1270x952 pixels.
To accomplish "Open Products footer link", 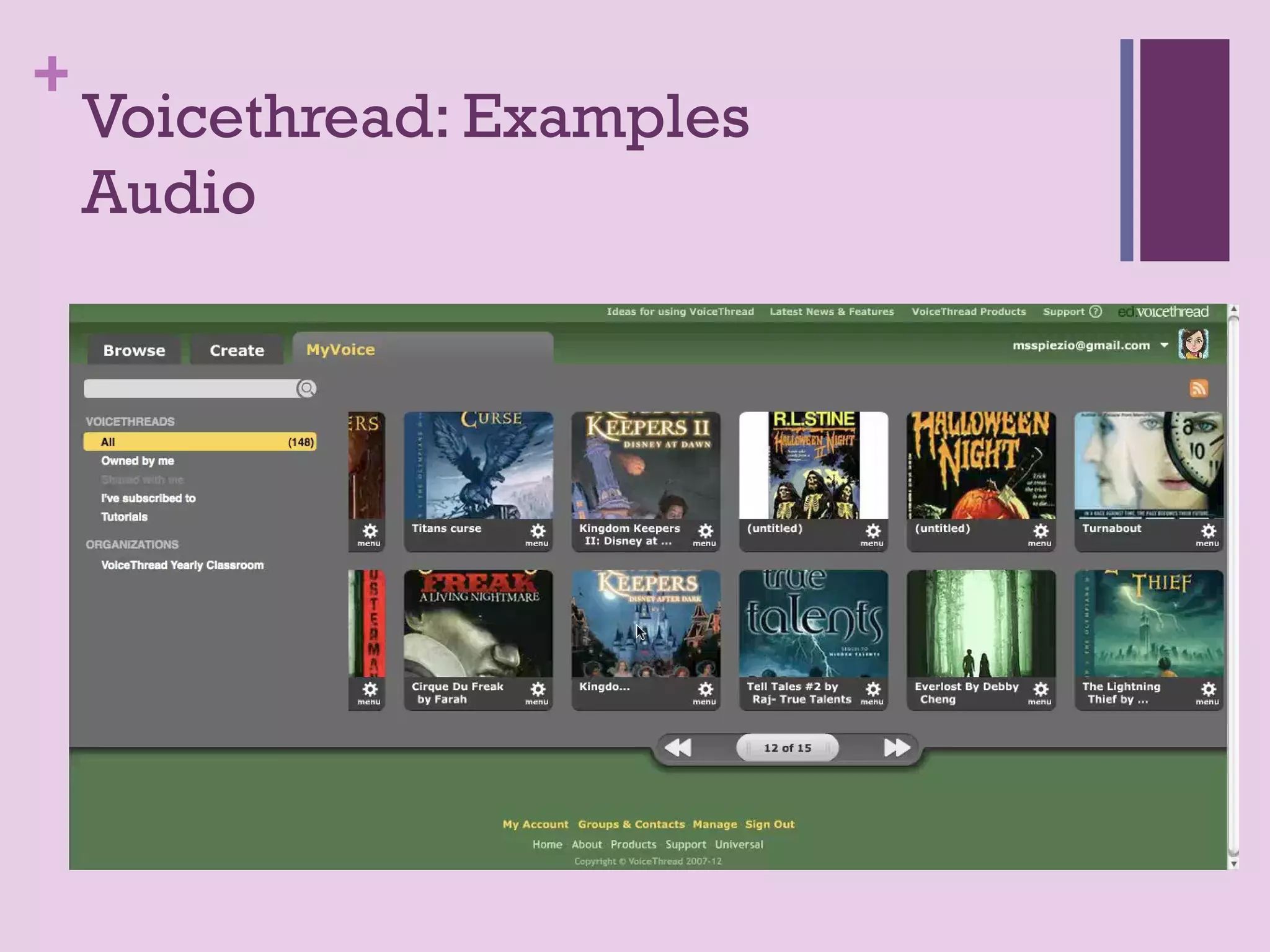I will (x=633, y=845).
